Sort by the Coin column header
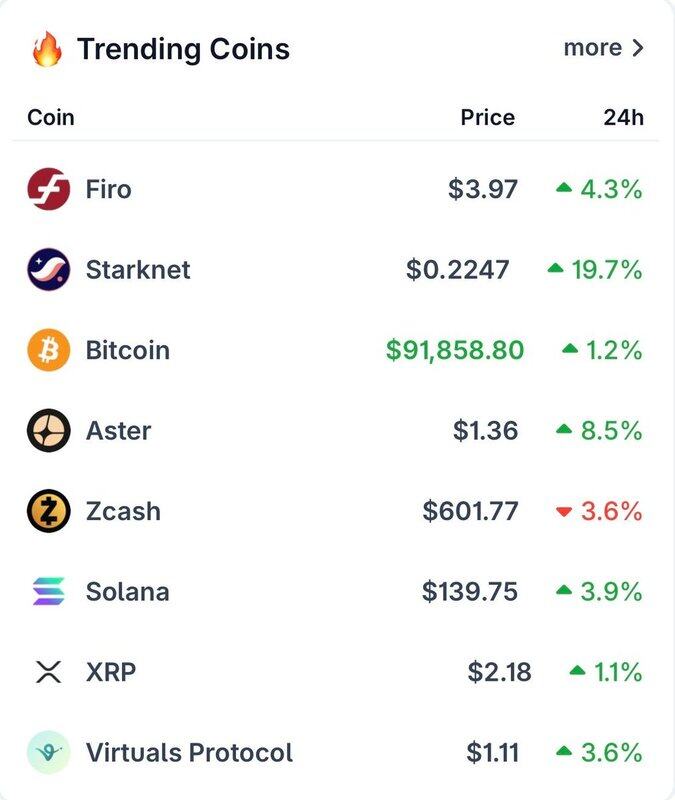Image resolution: width=675 pixels, height=800 pixels. (x=51, y=117)
